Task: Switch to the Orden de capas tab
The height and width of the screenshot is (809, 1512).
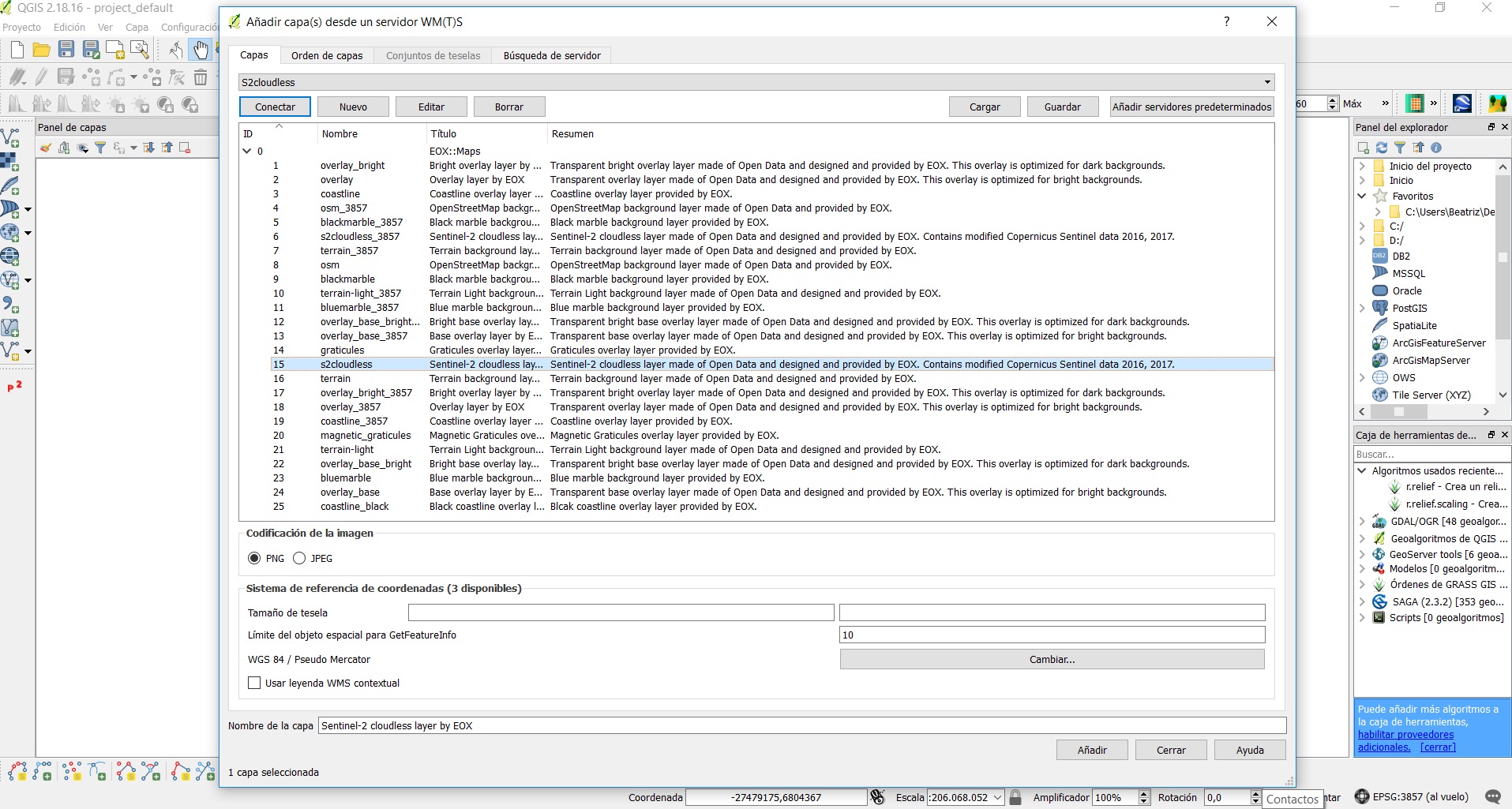Action: pos(327,55)
